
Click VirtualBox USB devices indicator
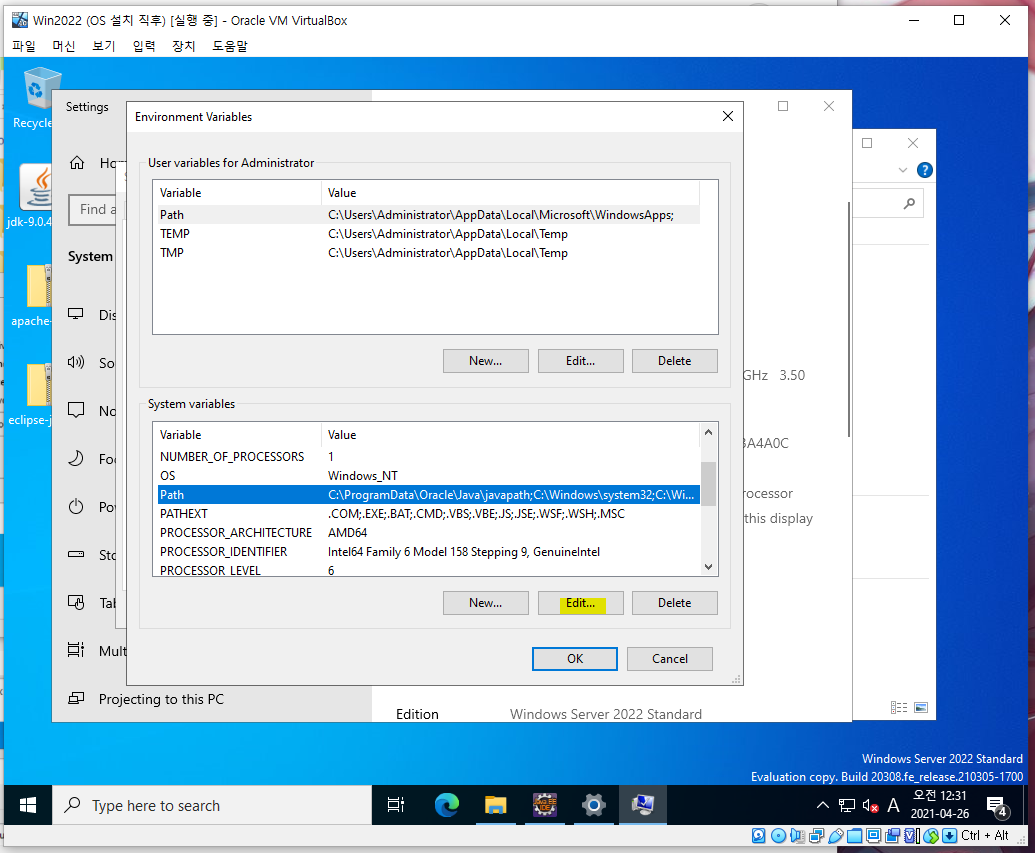836,836
